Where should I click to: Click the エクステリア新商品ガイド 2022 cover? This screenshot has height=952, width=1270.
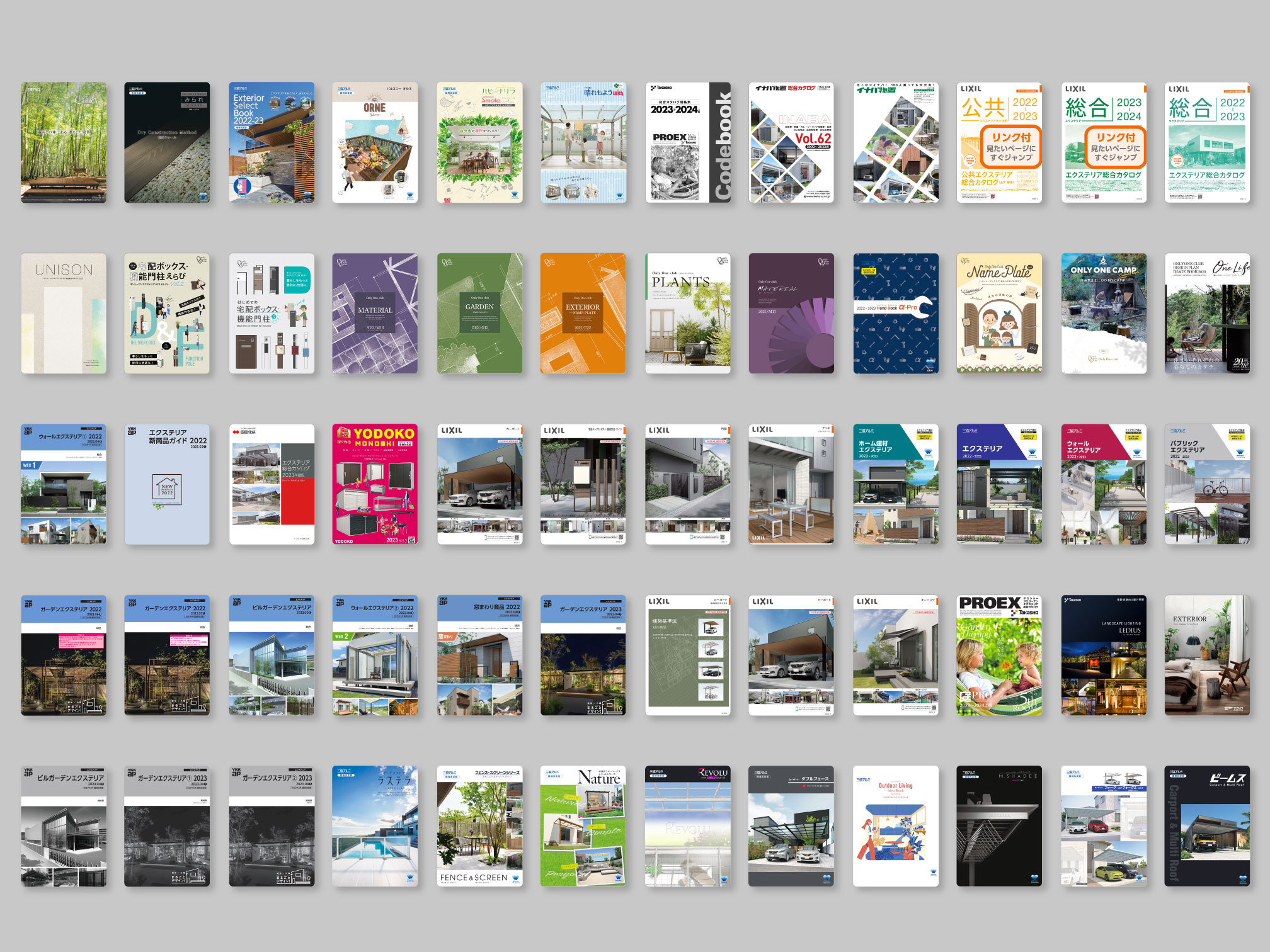[x=167, y=484]
